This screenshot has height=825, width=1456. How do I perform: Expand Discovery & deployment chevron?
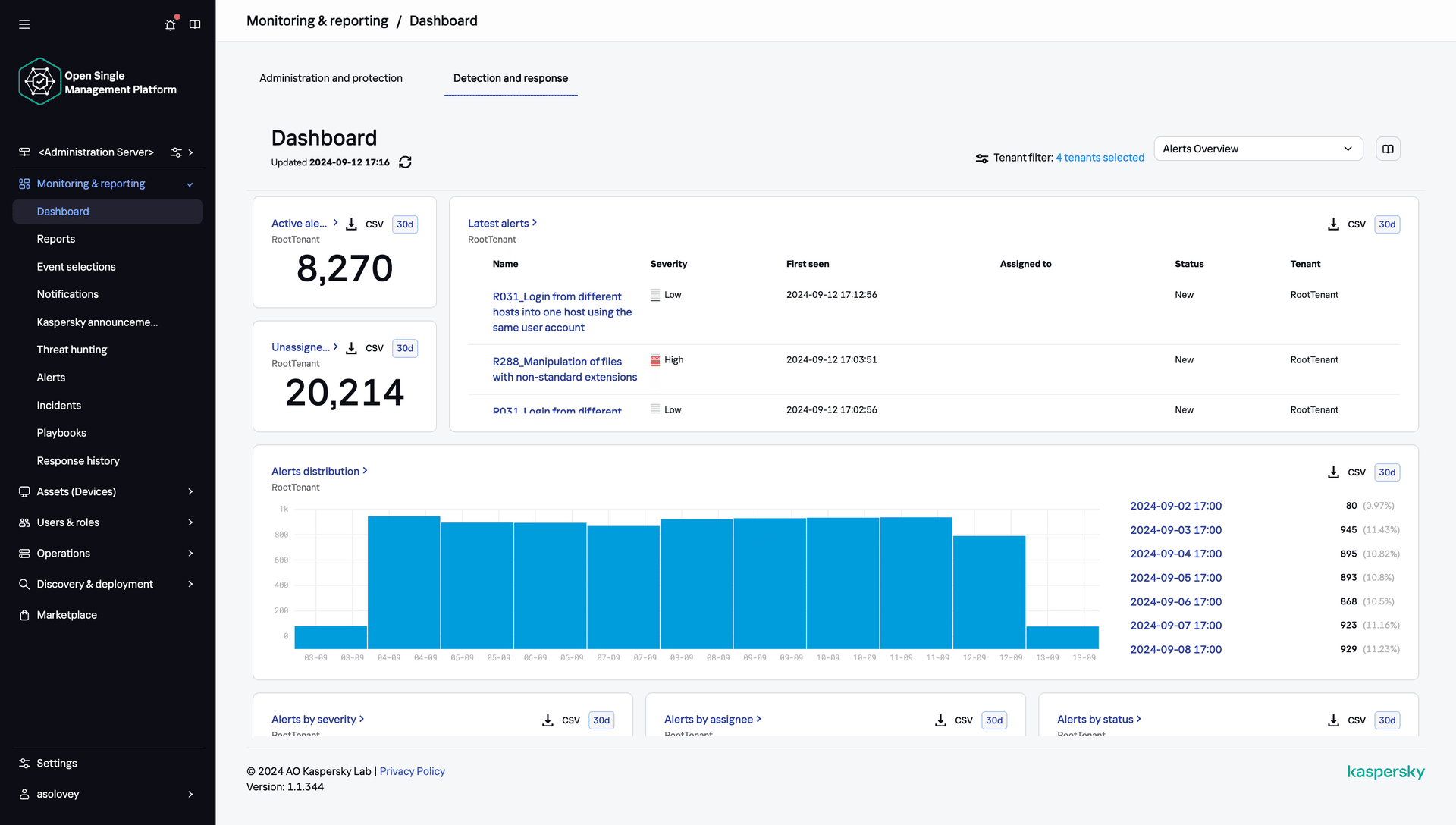190,584
